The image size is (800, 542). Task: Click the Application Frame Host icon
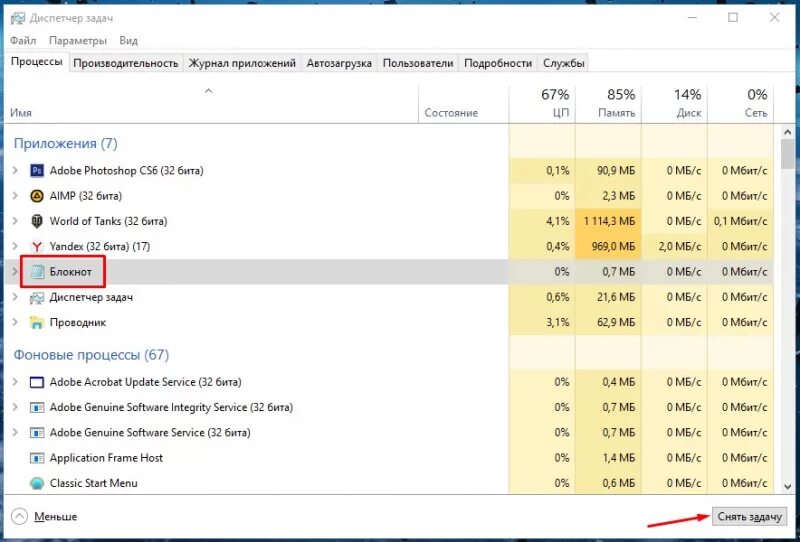pos(37,458)
